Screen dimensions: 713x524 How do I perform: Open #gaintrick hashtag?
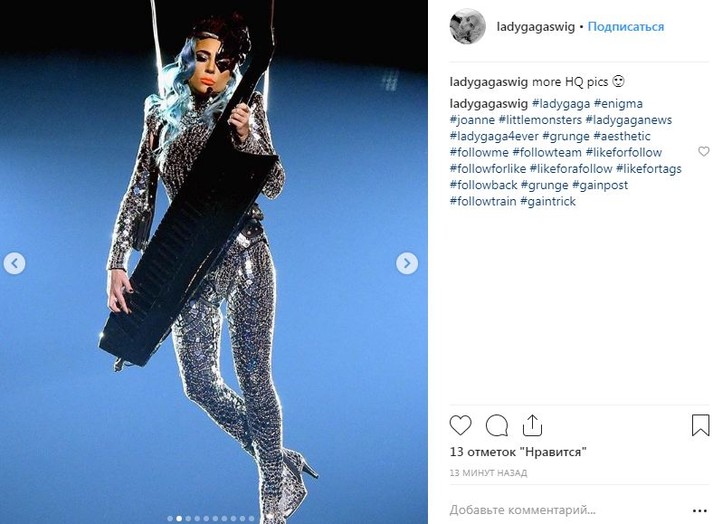pos(548,202)
